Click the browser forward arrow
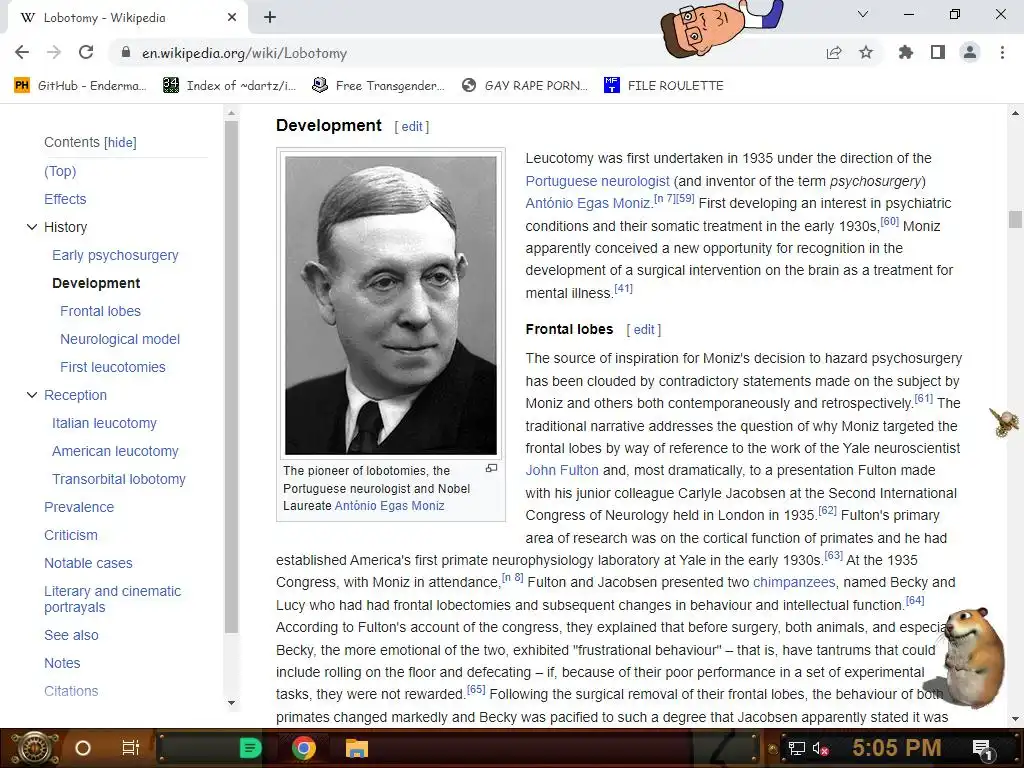Image resolution: width=1024 pixels, height=768 pixels. (x=54, y=52)
